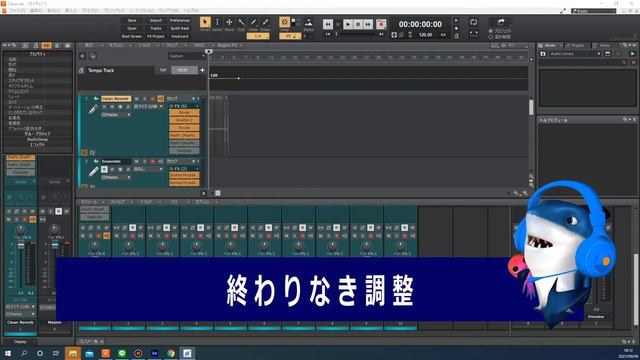Launch Google Chrome from the taskbar

click(171, 353)
